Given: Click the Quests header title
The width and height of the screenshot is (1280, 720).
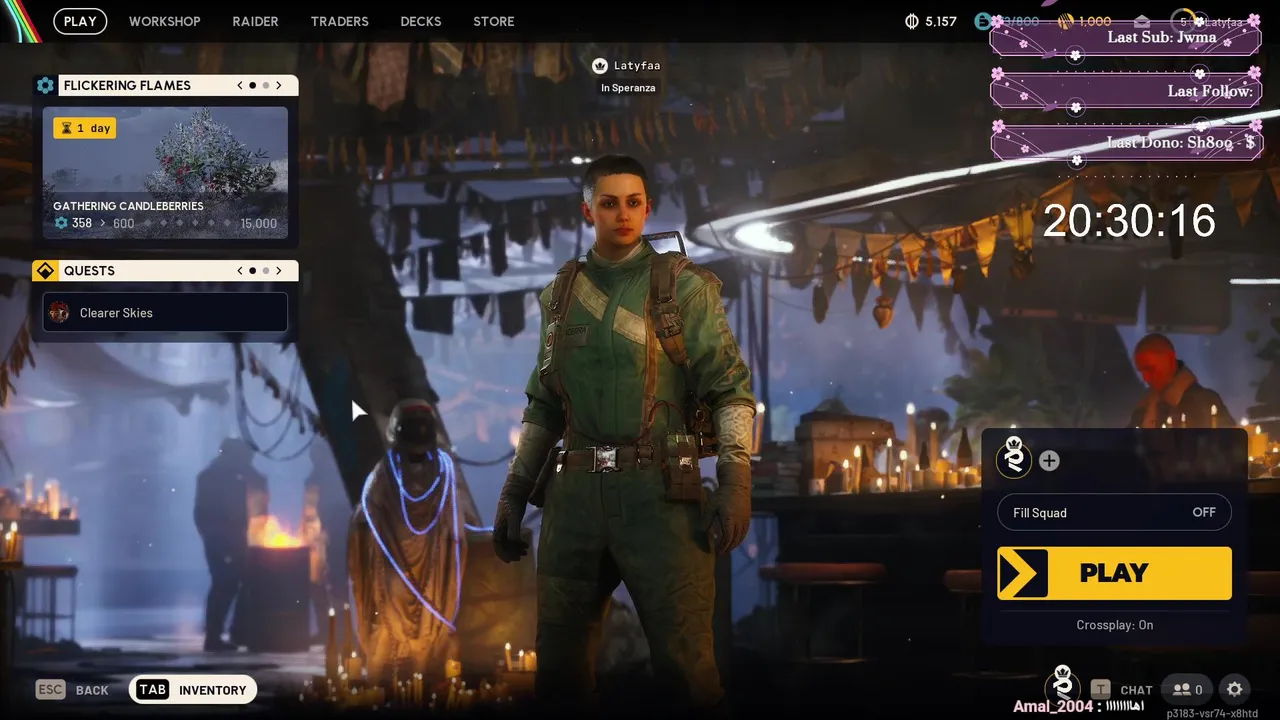Looking at the screenshot, I should (x=89, y=271).
